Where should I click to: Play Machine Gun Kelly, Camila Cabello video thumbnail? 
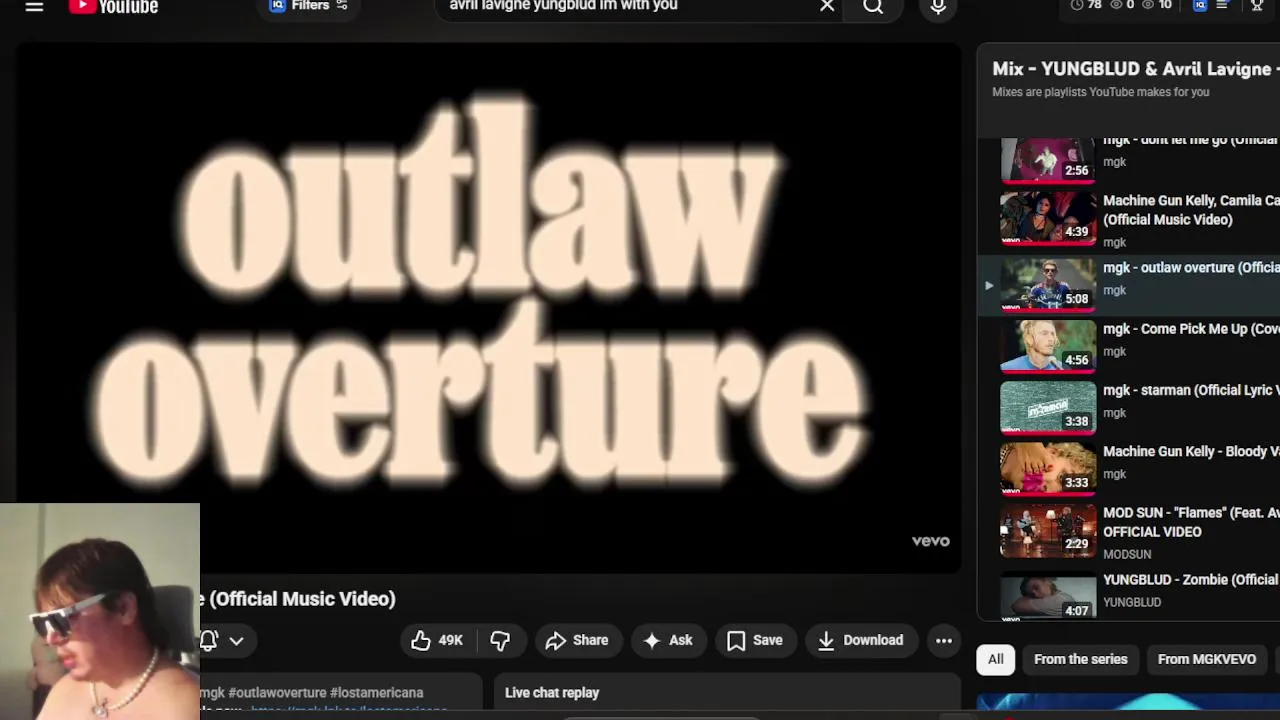tap(1048, 218)
